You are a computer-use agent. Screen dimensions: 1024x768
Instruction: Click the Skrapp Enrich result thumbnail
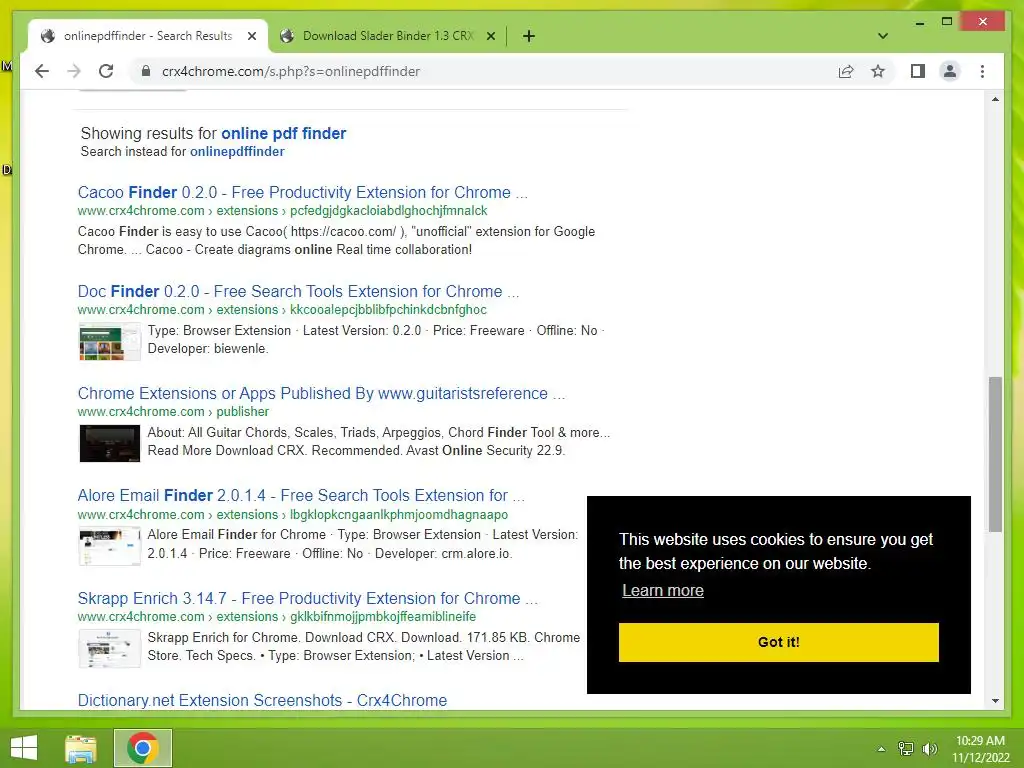(x=110, y=648)
